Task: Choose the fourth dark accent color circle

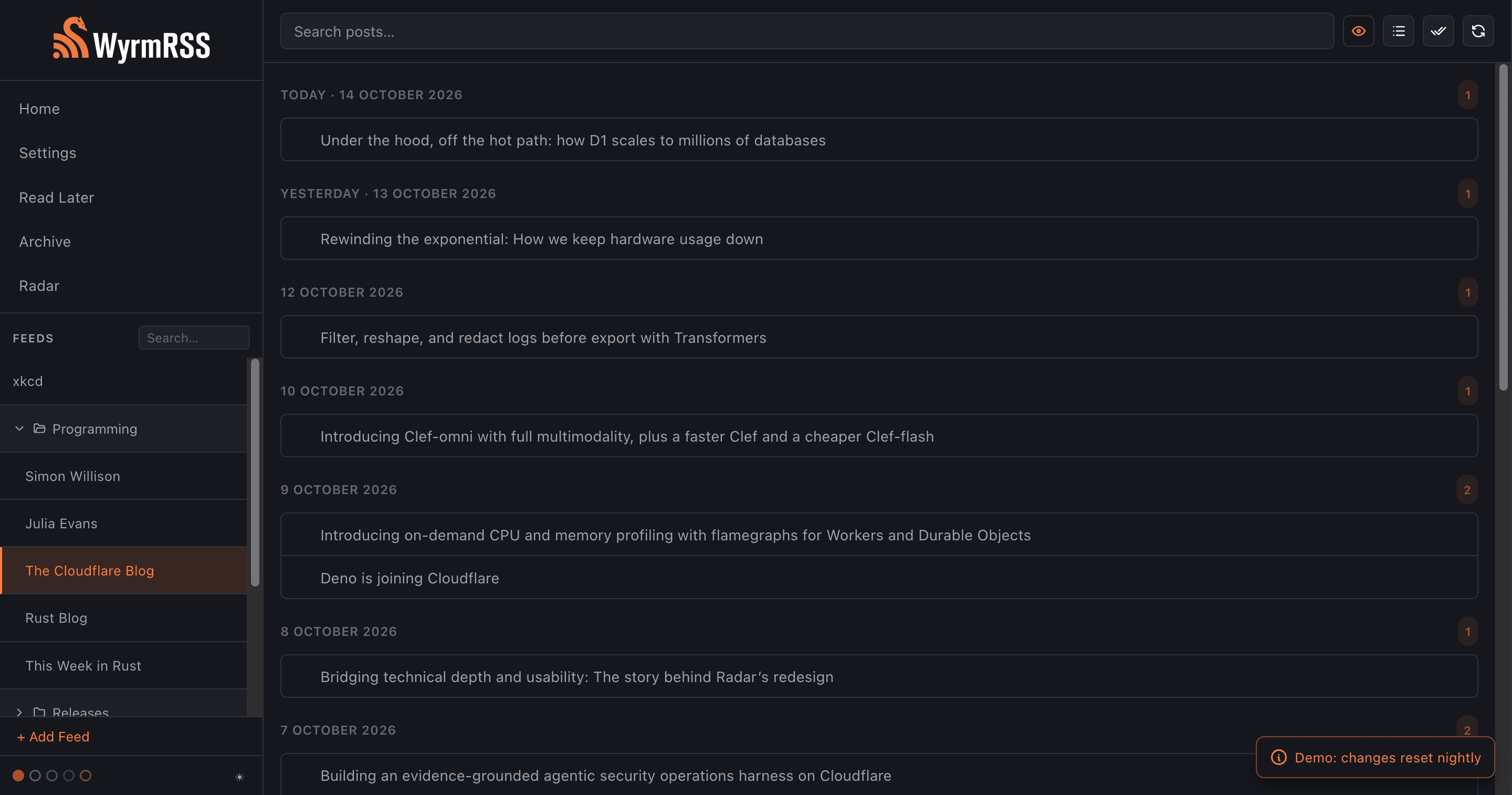Action: click(x=69, y=776)
